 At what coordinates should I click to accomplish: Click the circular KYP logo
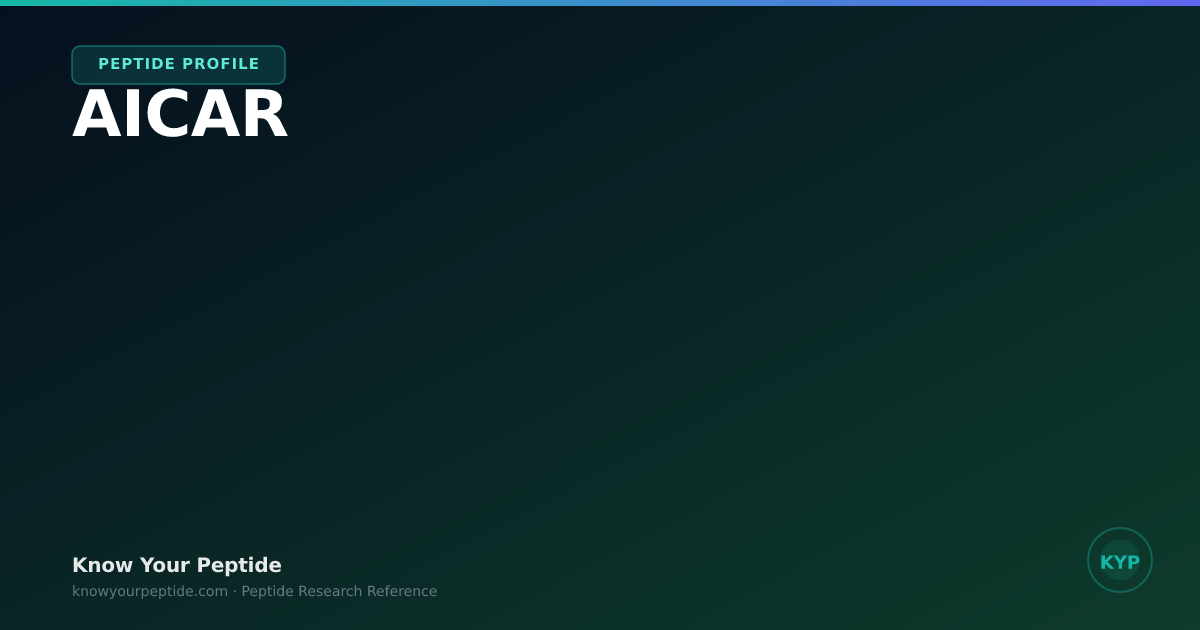pos(1120,560)
